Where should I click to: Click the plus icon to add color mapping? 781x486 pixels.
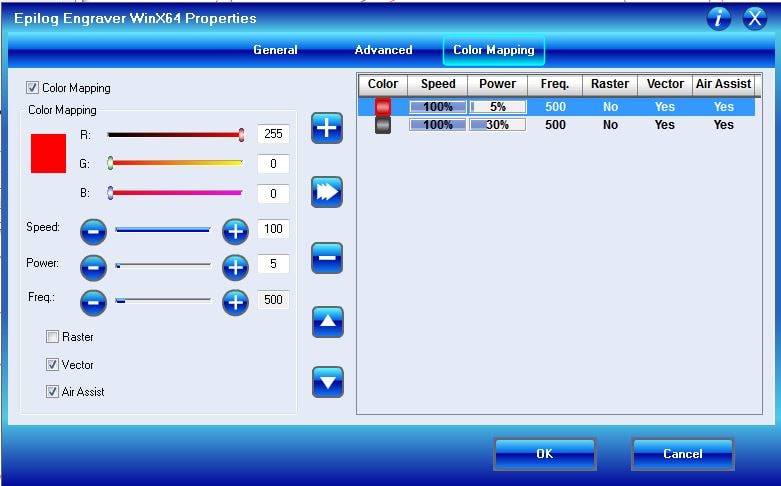point(327,128)
